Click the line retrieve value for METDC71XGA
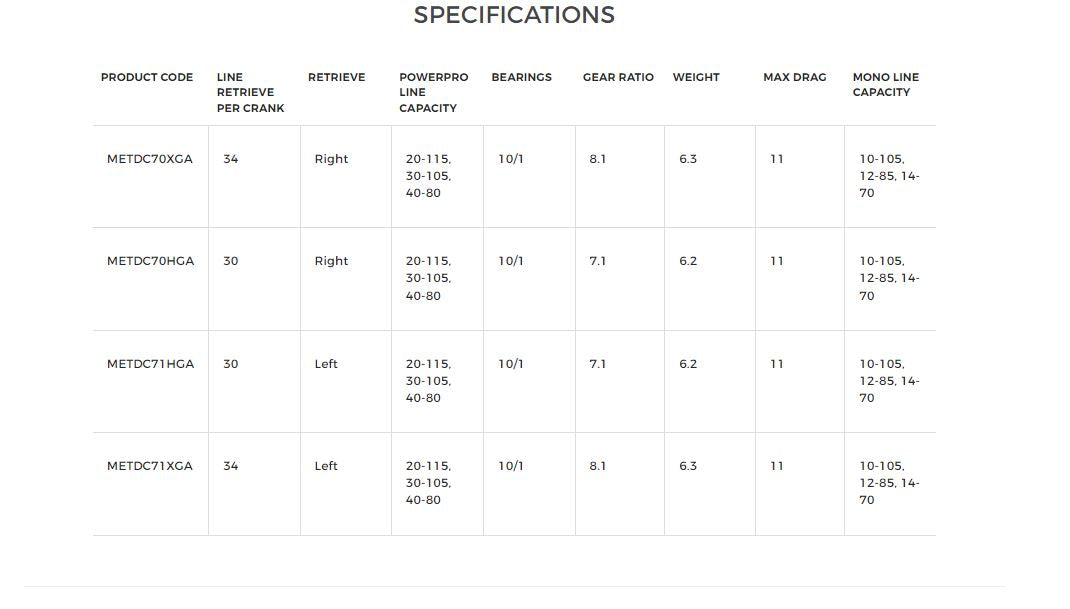Screen dimensions: 1070x609 pyautogui.click(x=231, y=466)
